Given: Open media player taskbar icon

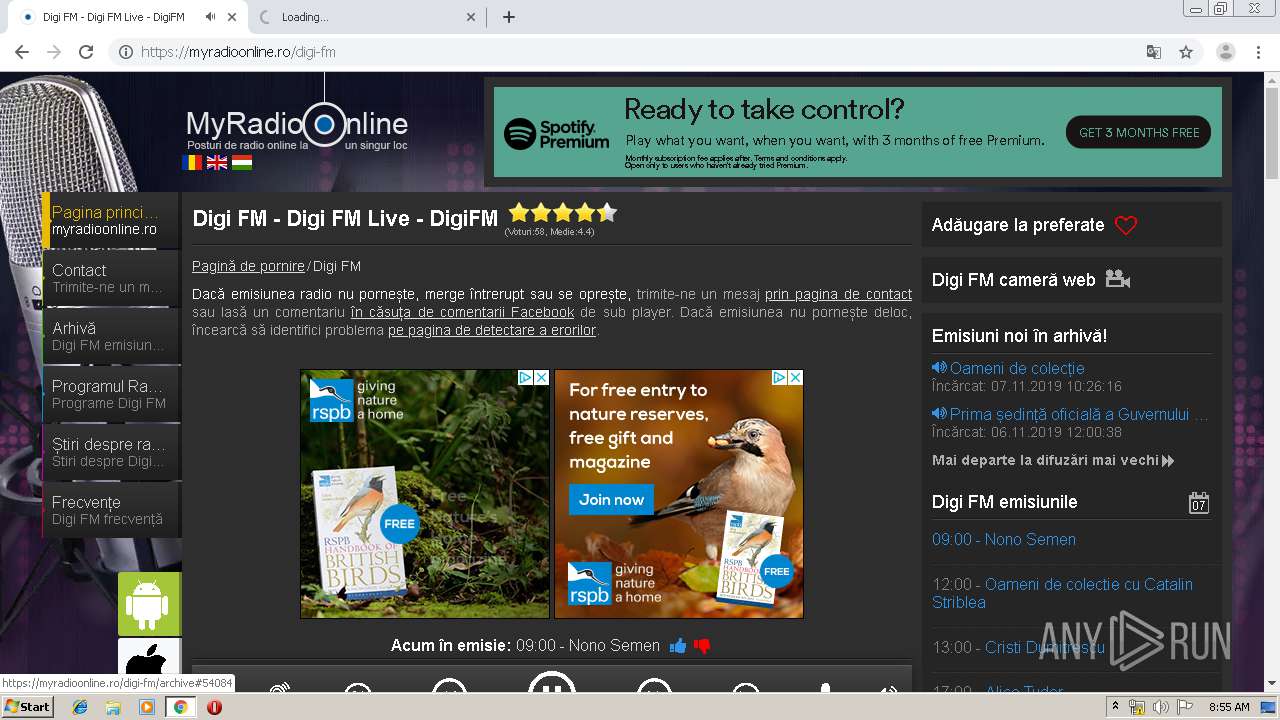Looking at the screenshot, I should 147,707.
